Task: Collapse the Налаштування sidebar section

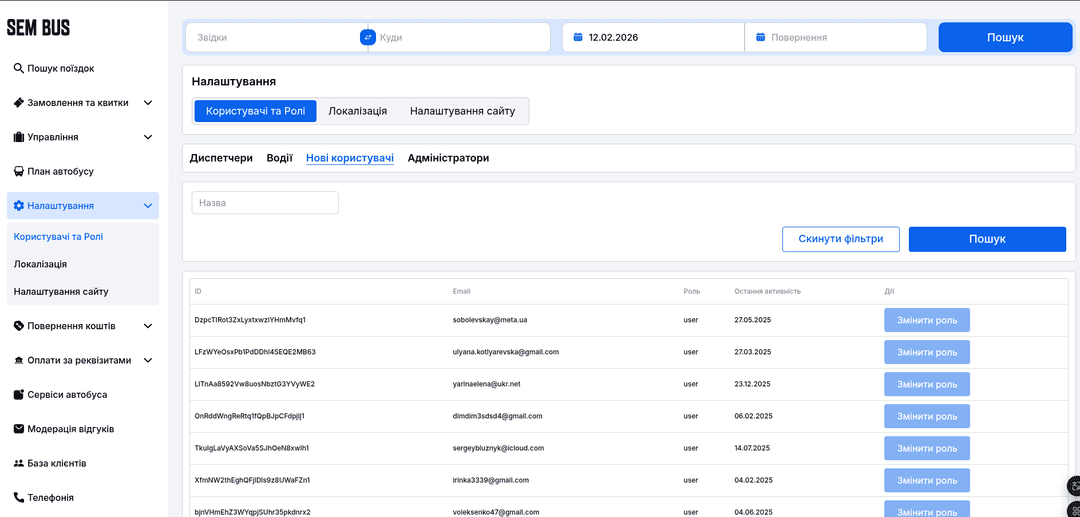Action: [x=148, y=206]
